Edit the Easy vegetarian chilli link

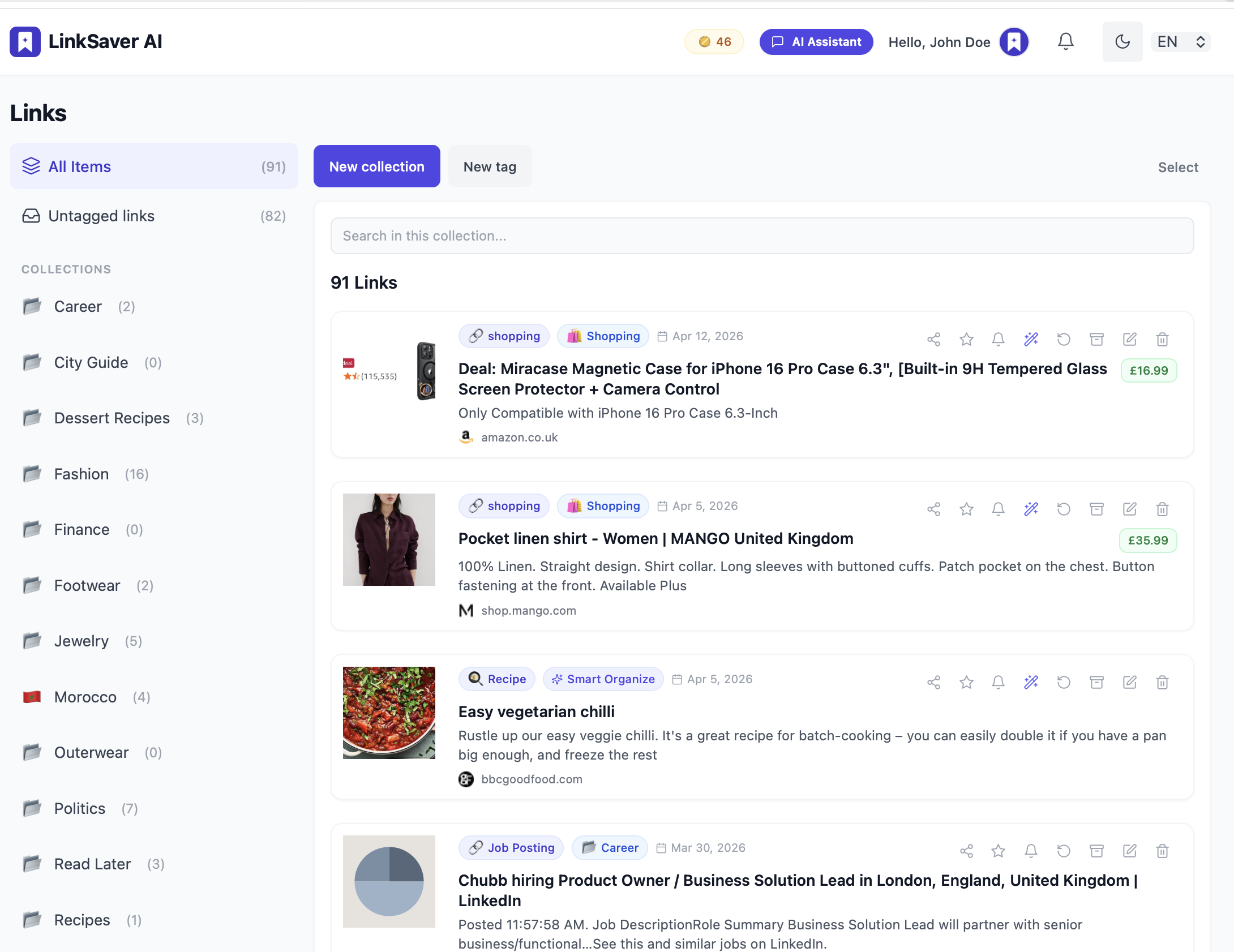pos(1129,682)
